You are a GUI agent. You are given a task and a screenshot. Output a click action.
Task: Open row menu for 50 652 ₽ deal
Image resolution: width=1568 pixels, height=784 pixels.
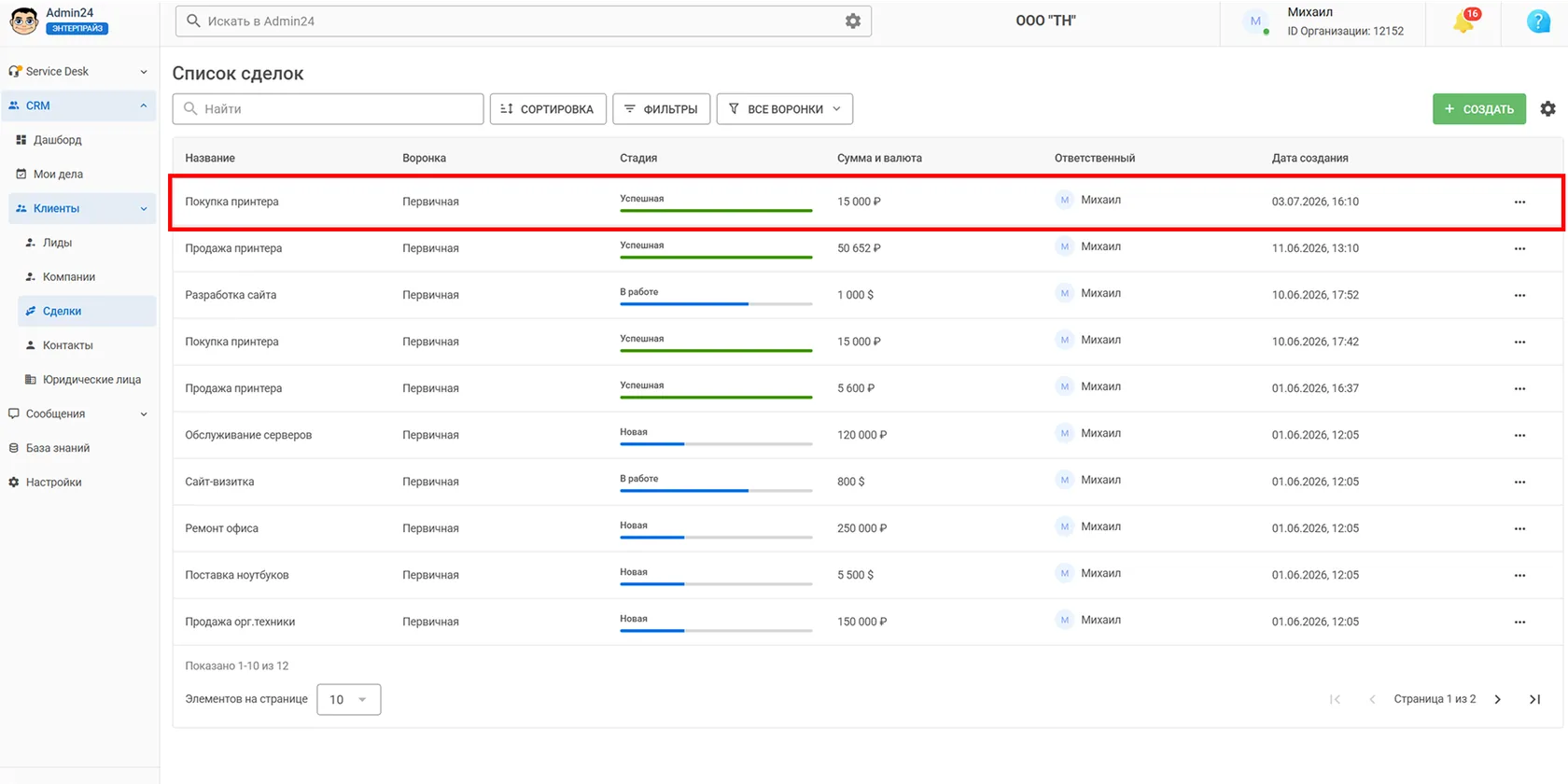pos(1519,248)
